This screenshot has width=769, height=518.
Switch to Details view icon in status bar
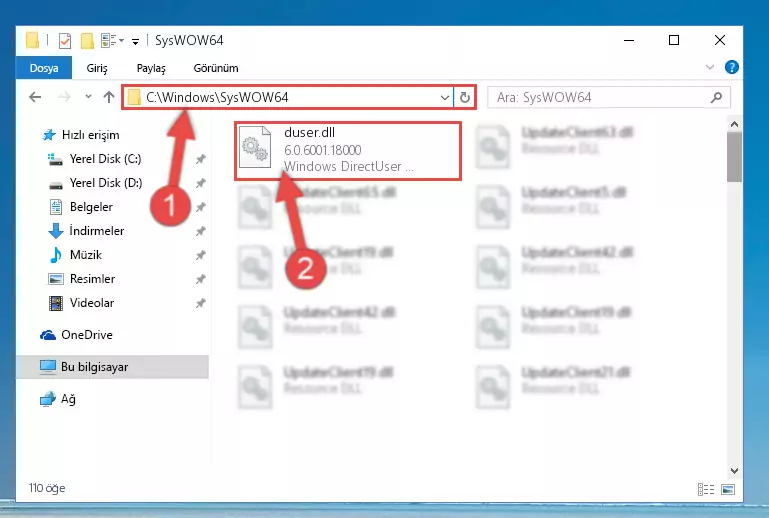[706, 489]
